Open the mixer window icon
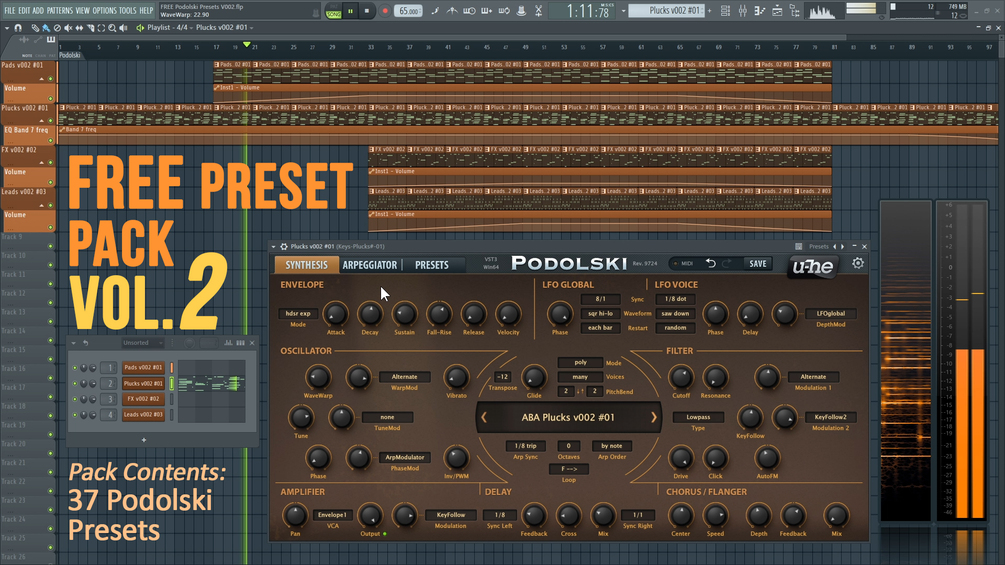 743,10
